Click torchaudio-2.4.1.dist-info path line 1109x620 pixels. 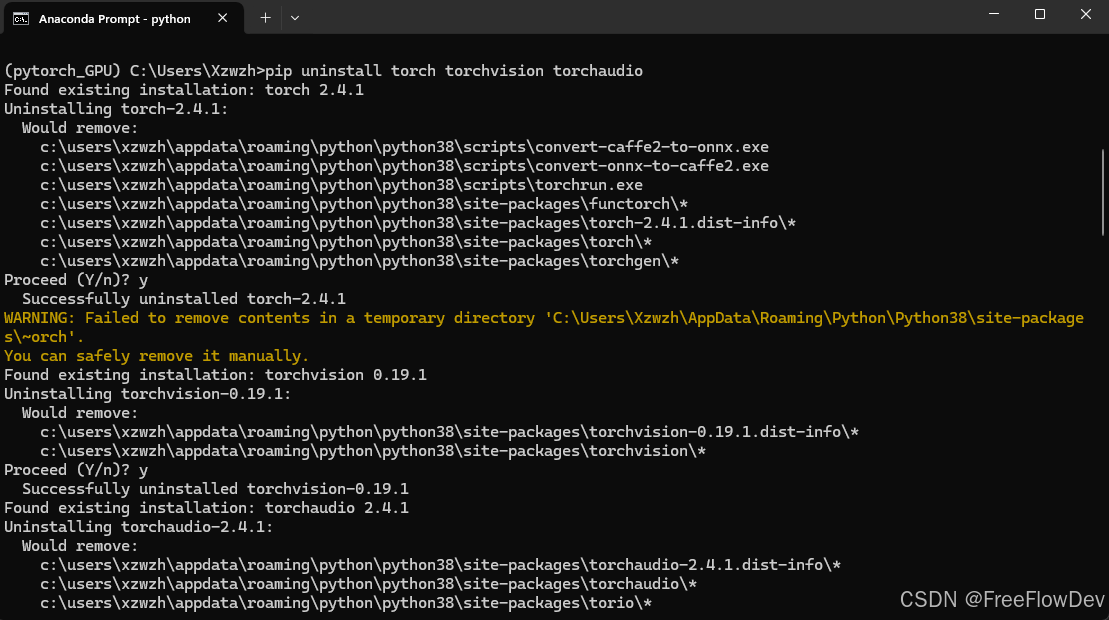pyautogui.click(x=440, y=566)
